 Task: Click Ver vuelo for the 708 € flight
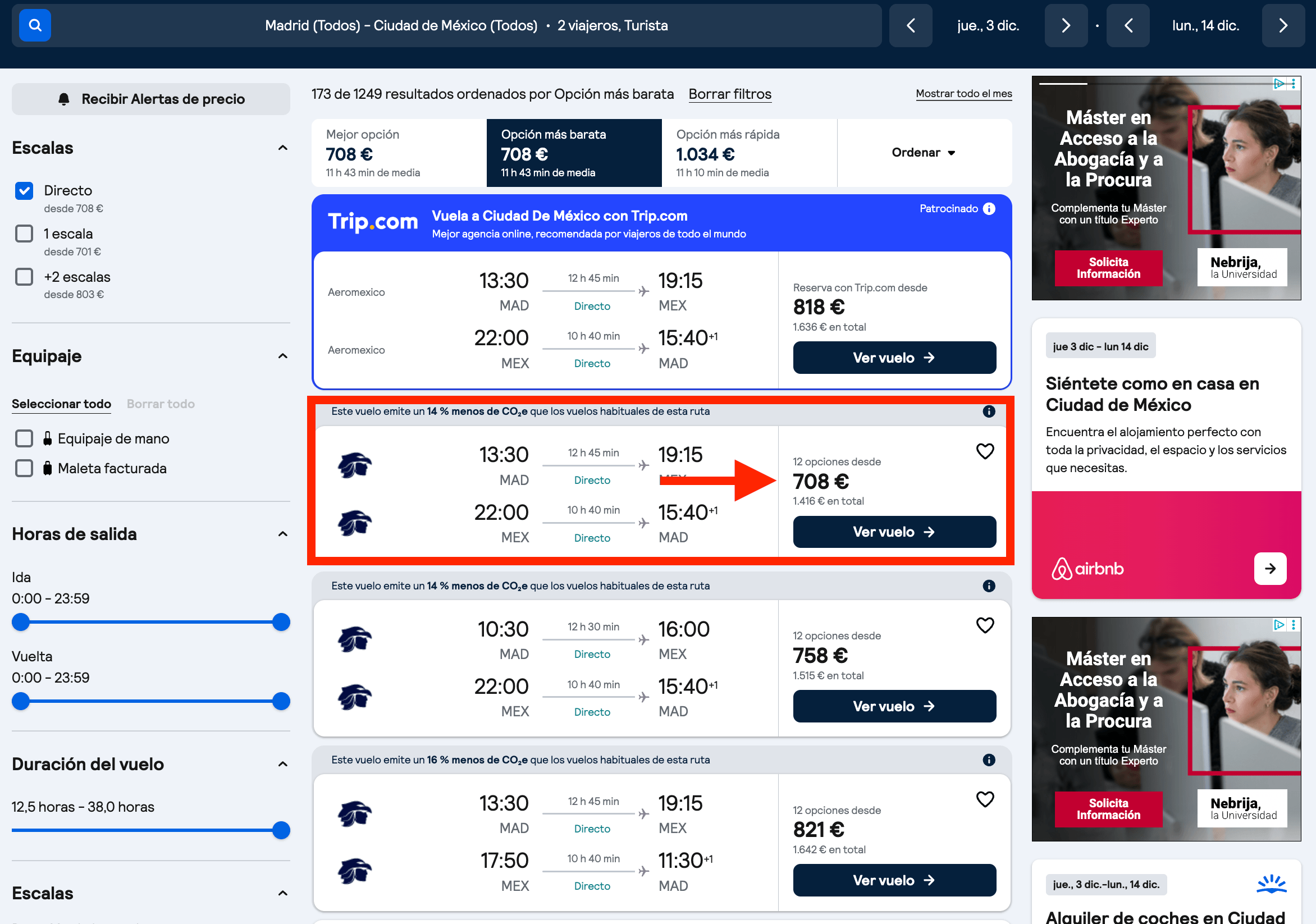click(894, 532)
